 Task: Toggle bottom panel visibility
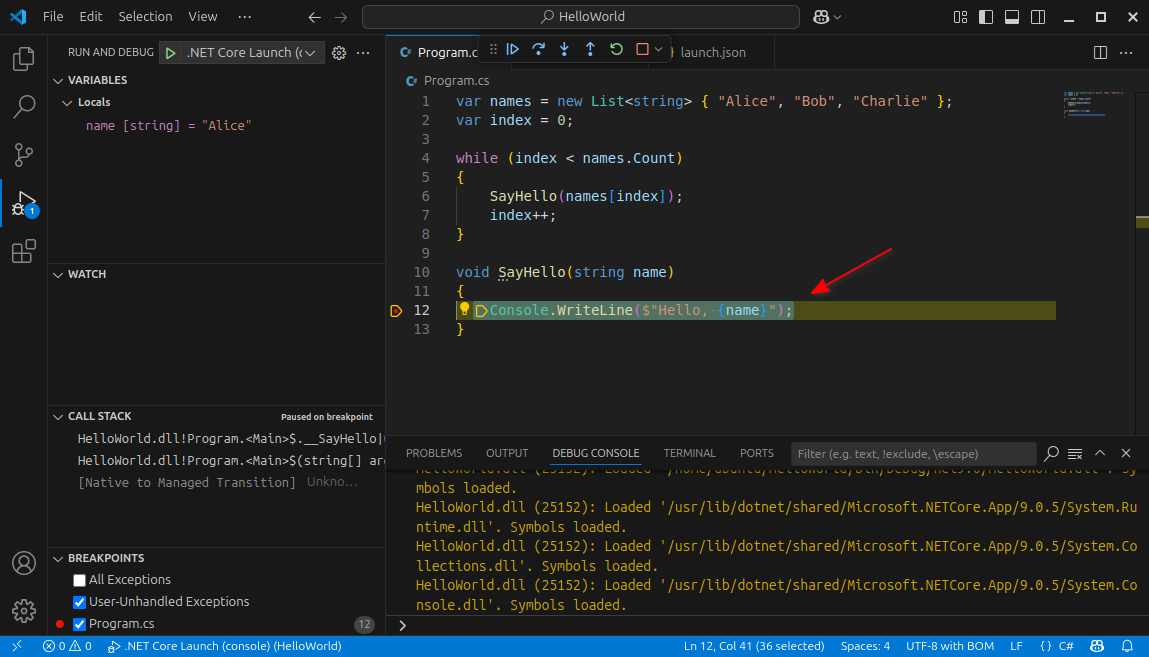[x=1012, y=17]
